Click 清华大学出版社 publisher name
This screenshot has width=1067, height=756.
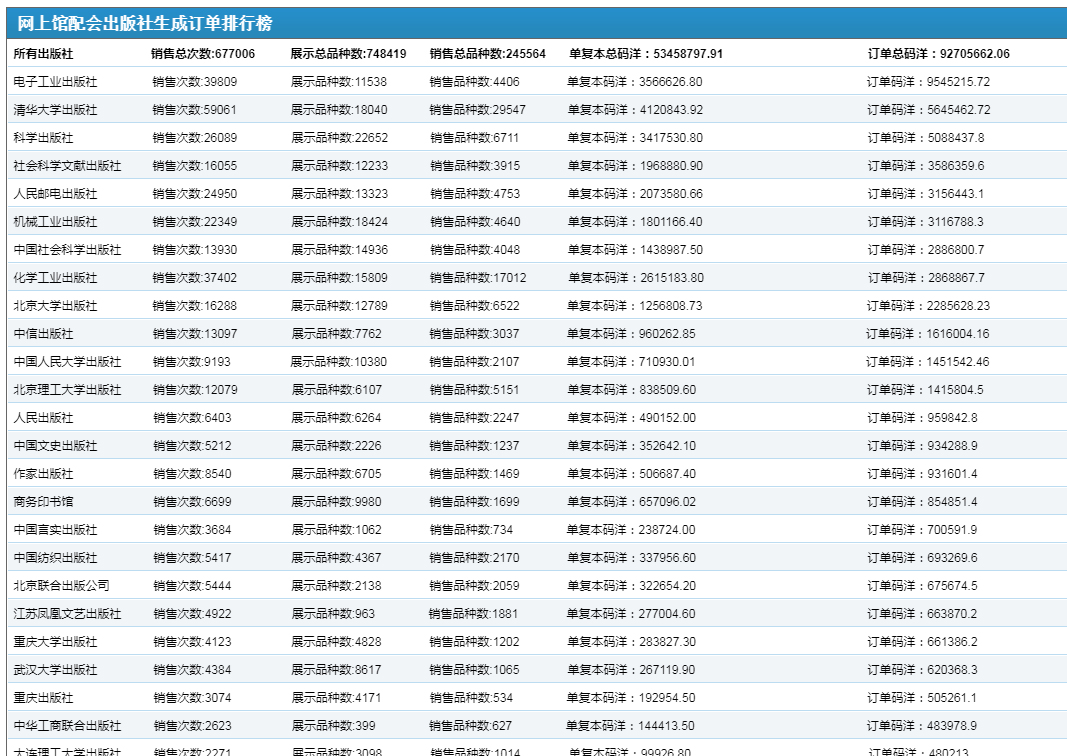[55, 110]
